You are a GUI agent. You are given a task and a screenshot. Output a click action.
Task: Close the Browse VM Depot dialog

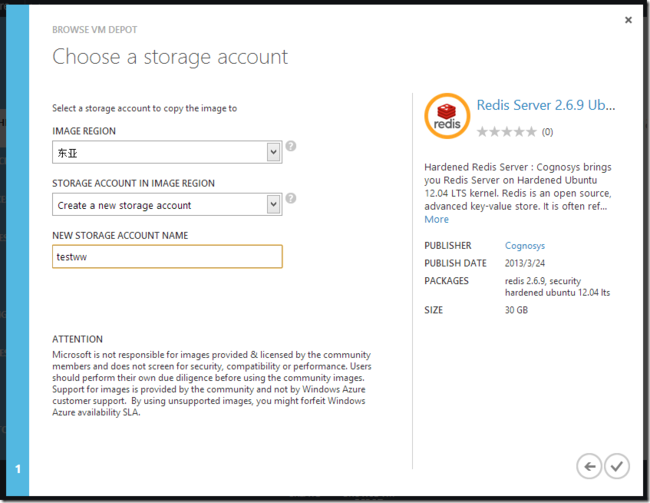[x=628, y=20]
